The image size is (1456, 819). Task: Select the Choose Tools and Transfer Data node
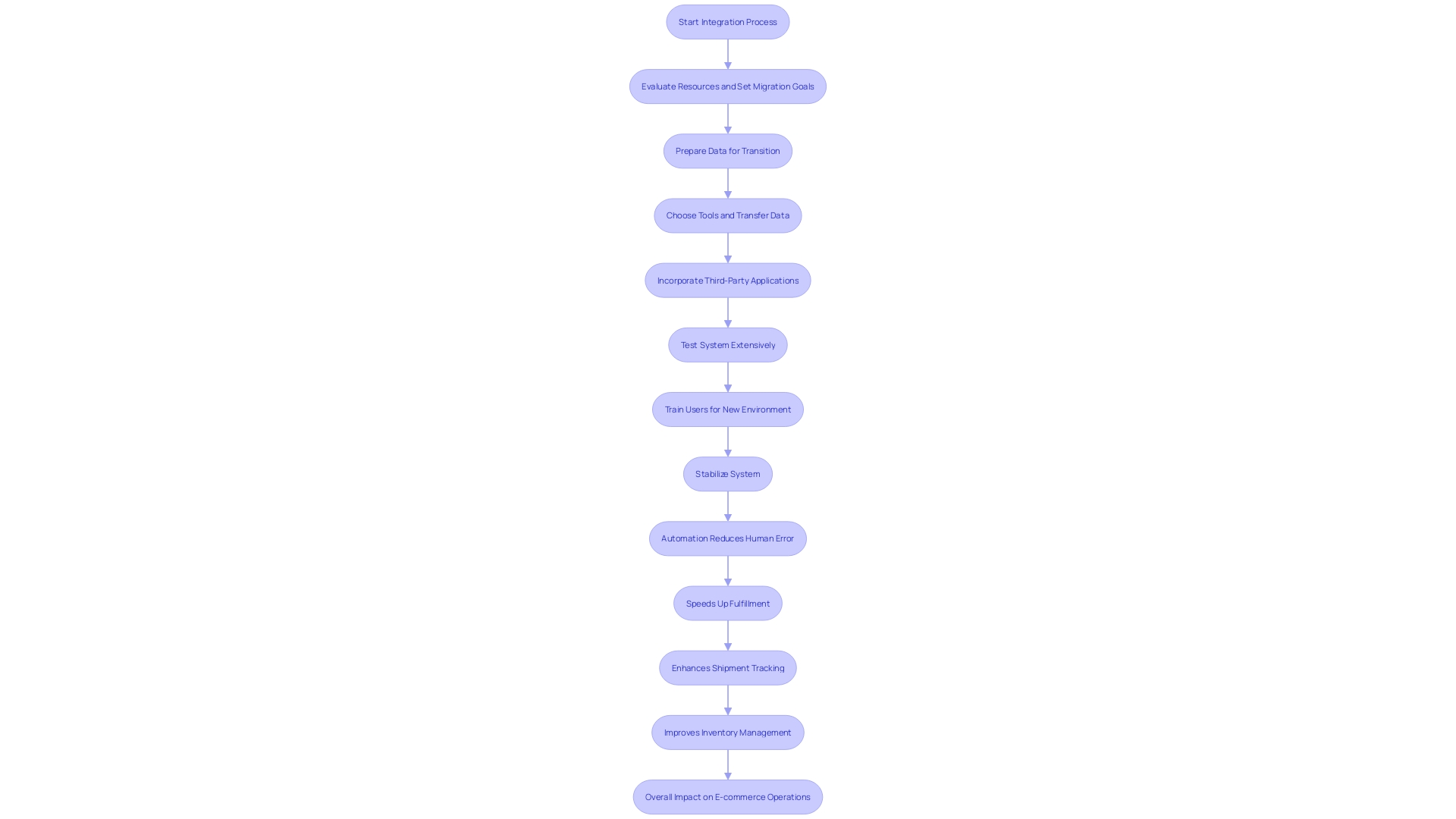point(727,214)
